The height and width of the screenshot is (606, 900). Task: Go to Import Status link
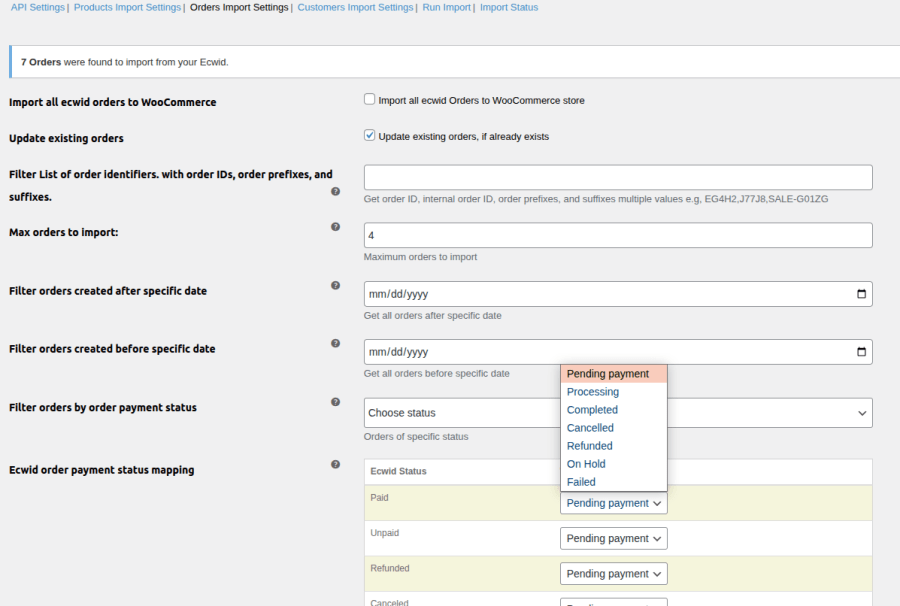coord(509,7)
